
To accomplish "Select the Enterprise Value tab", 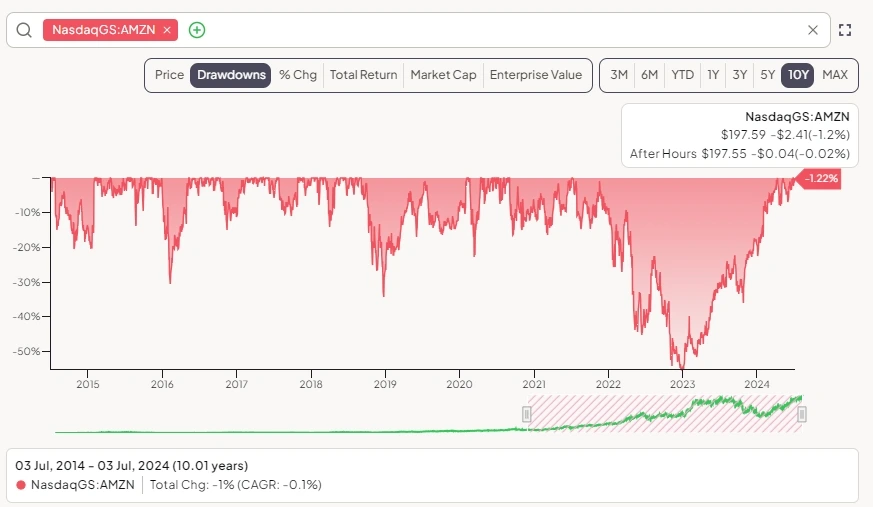I will (536, 75).
